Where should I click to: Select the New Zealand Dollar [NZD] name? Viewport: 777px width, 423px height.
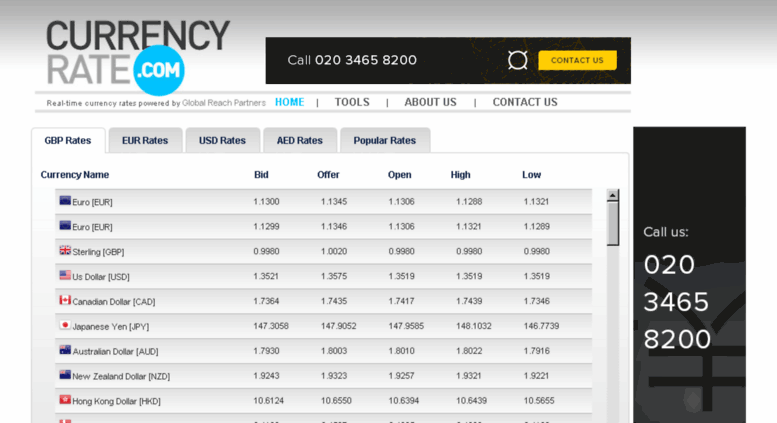(x=121, y=376)
